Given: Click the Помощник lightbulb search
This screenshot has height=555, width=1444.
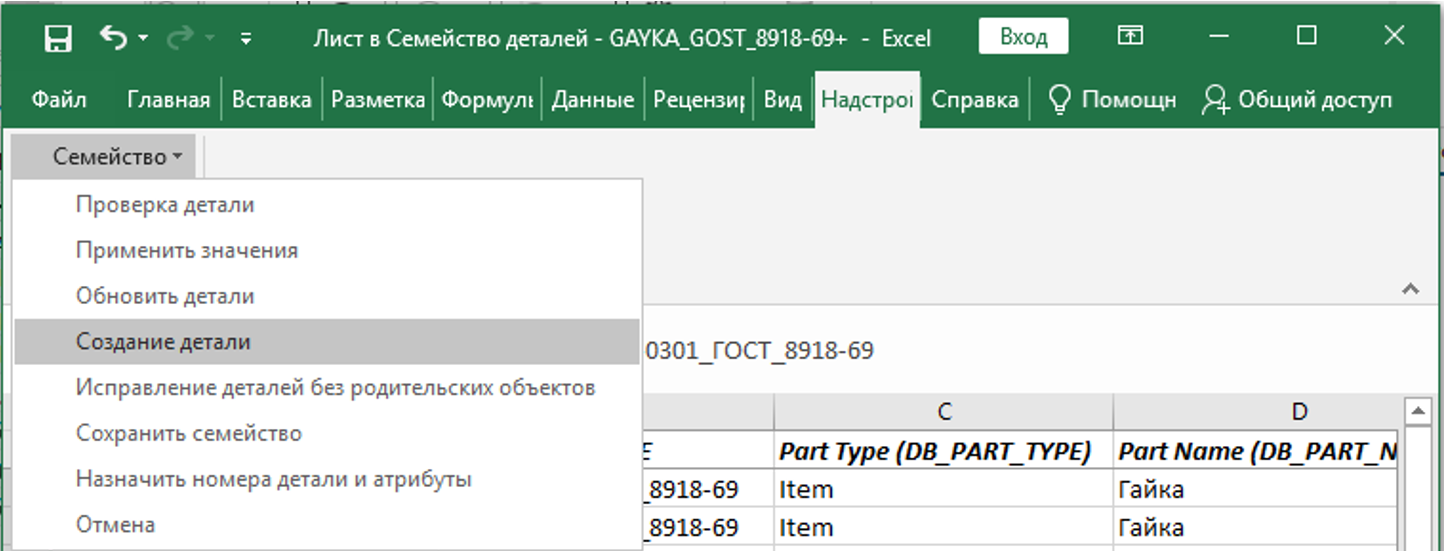Looking at the screenshot, I should coord(1113,100).
